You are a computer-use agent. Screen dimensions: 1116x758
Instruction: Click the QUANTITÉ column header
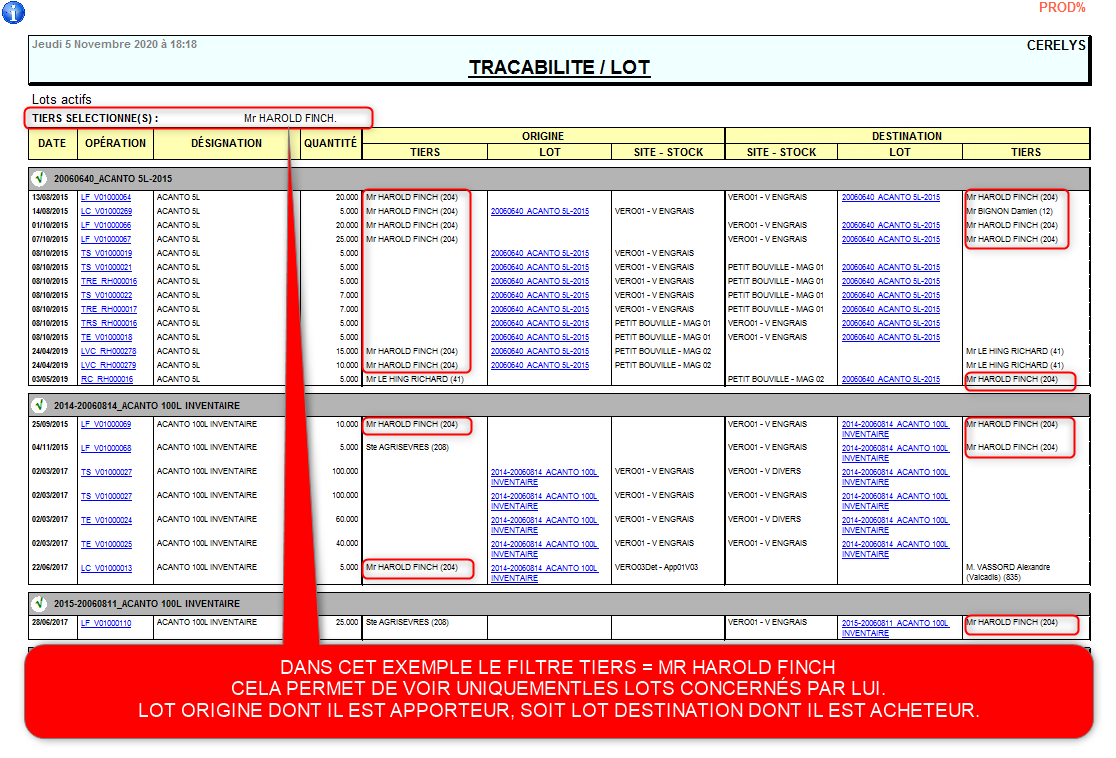click(330, 143)
